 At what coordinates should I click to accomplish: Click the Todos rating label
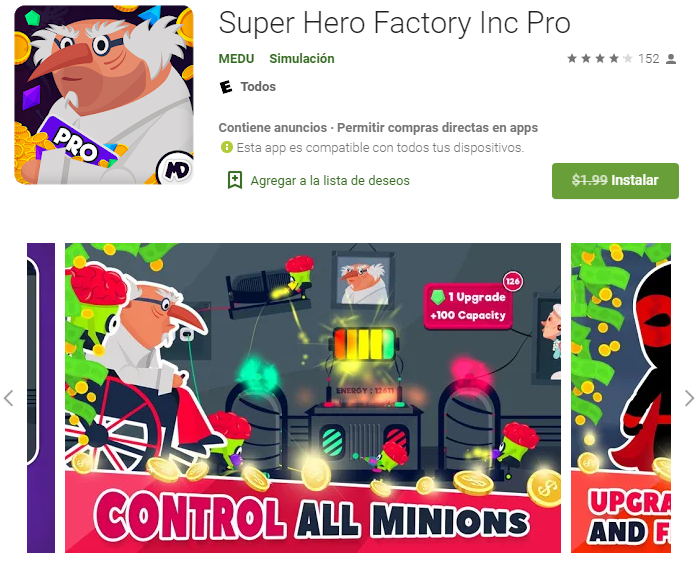[258, 87]
